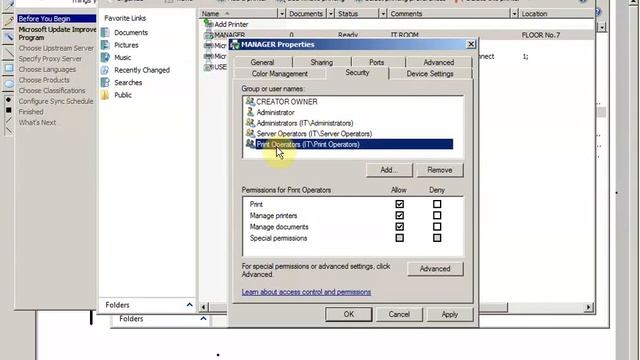Screen dimensions: 640x360
Task: Toggle Allow checkbox for Print
Action: (400, 204)
